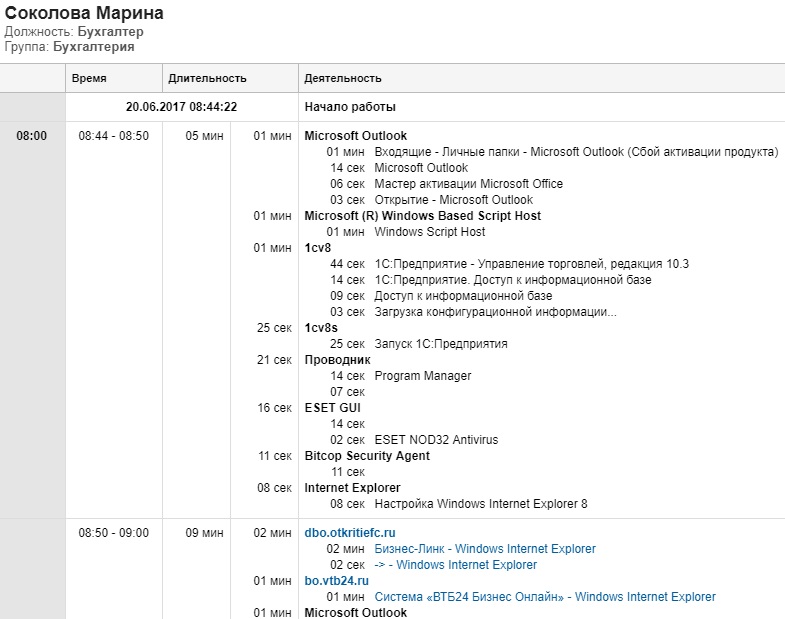Click the 05 мин duration cell
Screen dimensions: 785x619
click(204, 136)
